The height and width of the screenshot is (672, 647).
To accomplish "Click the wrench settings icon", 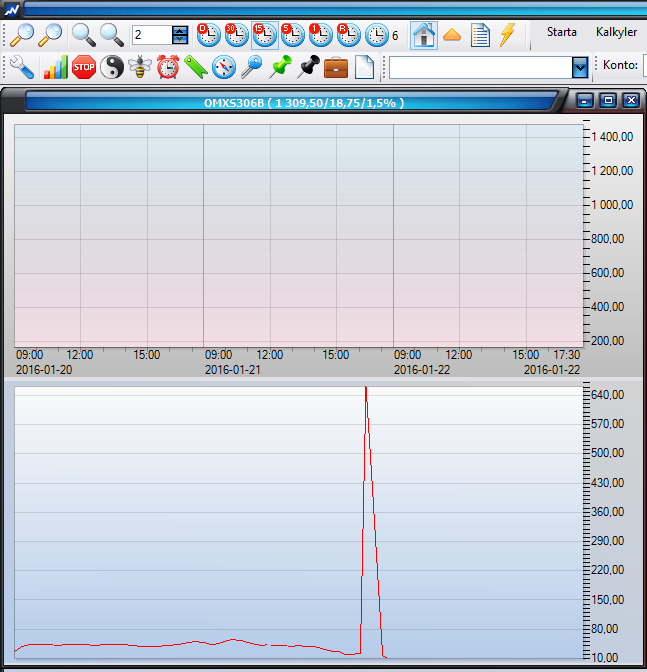I will pyautogui.click(x=21, y=68).
